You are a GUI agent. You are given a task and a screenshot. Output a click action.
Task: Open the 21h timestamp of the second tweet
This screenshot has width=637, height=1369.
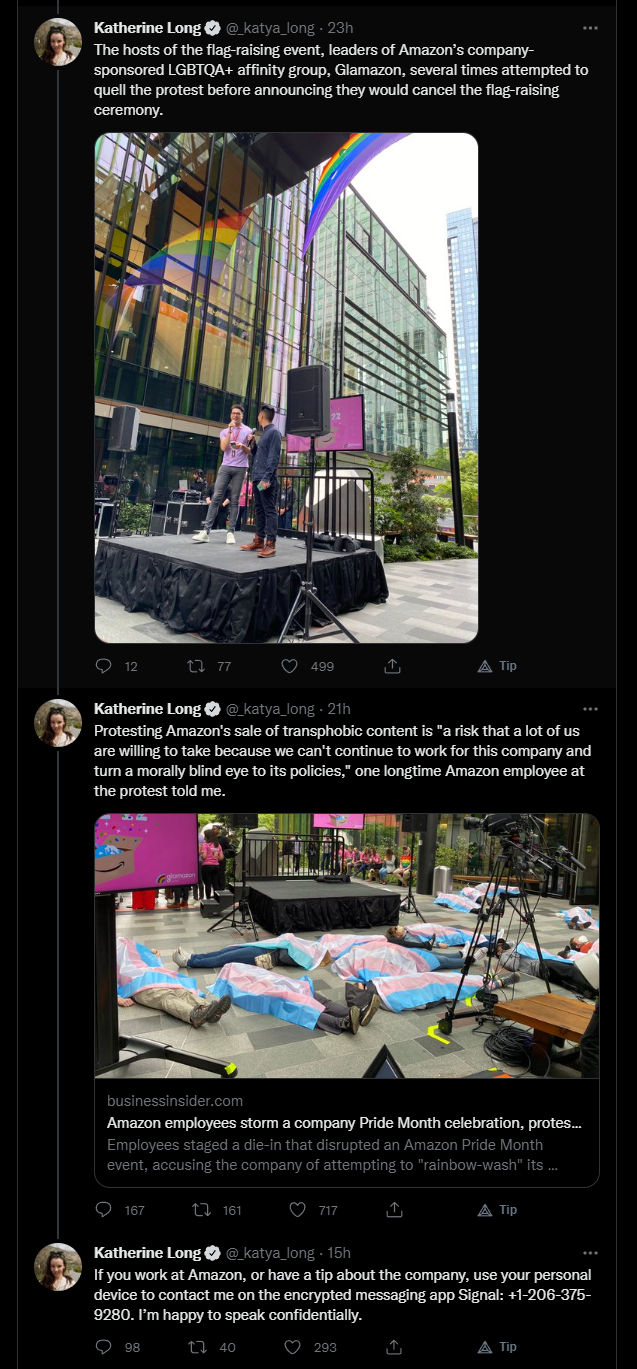pos(339,709)
